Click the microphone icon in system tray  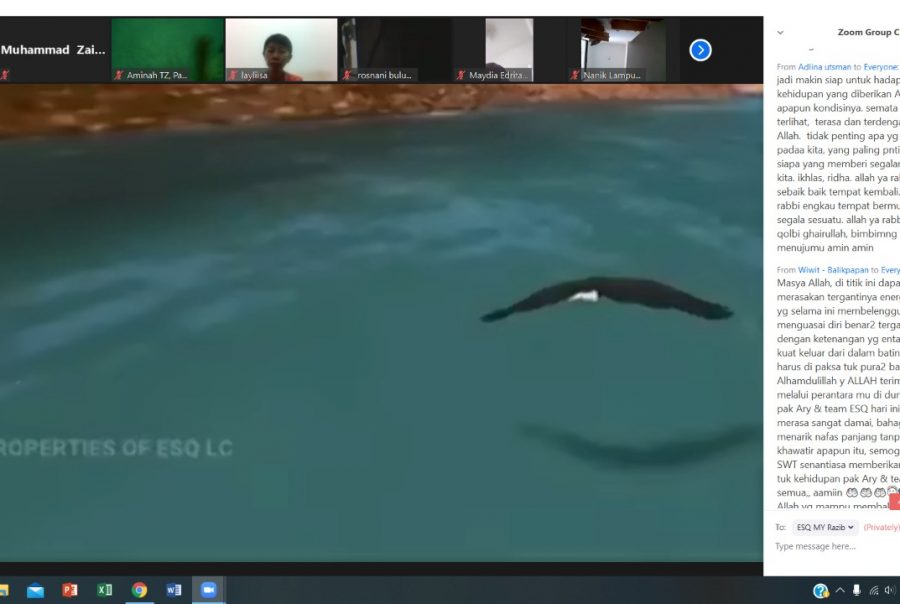(856, 591)
